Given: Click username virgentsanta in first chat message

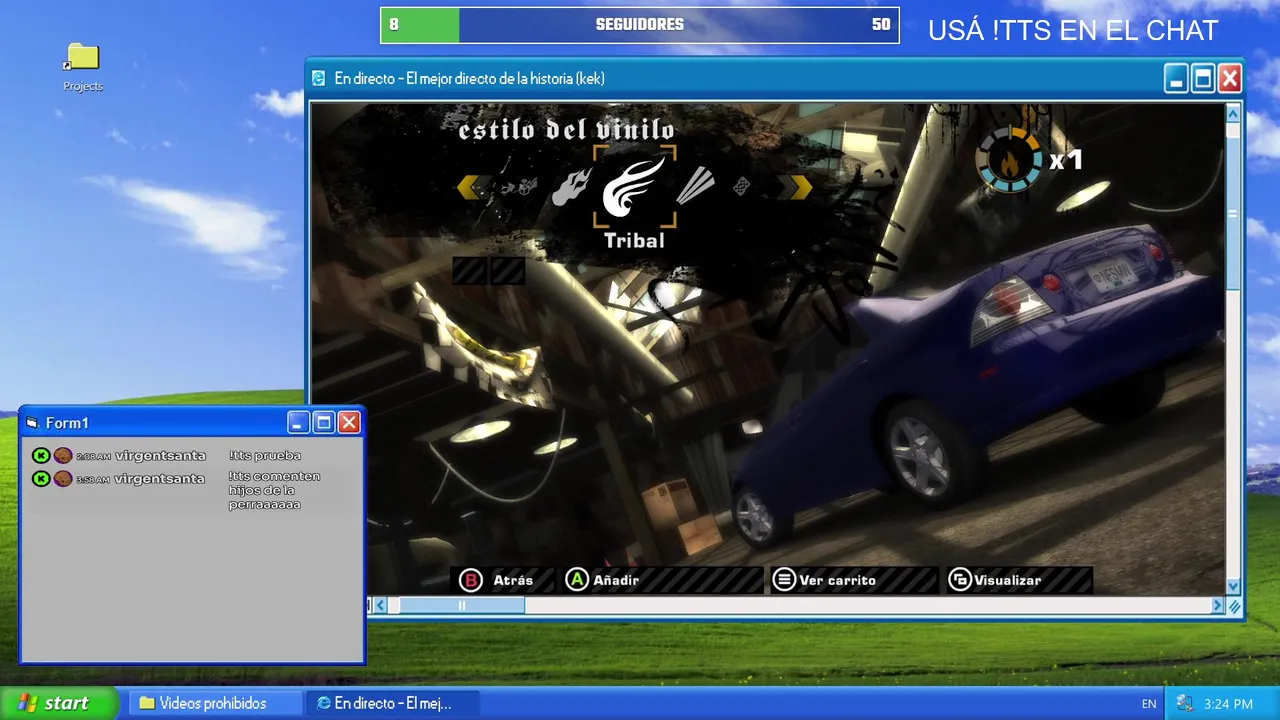Looking at the screenshot, I should pyautogui.click(x=160, y=456).
